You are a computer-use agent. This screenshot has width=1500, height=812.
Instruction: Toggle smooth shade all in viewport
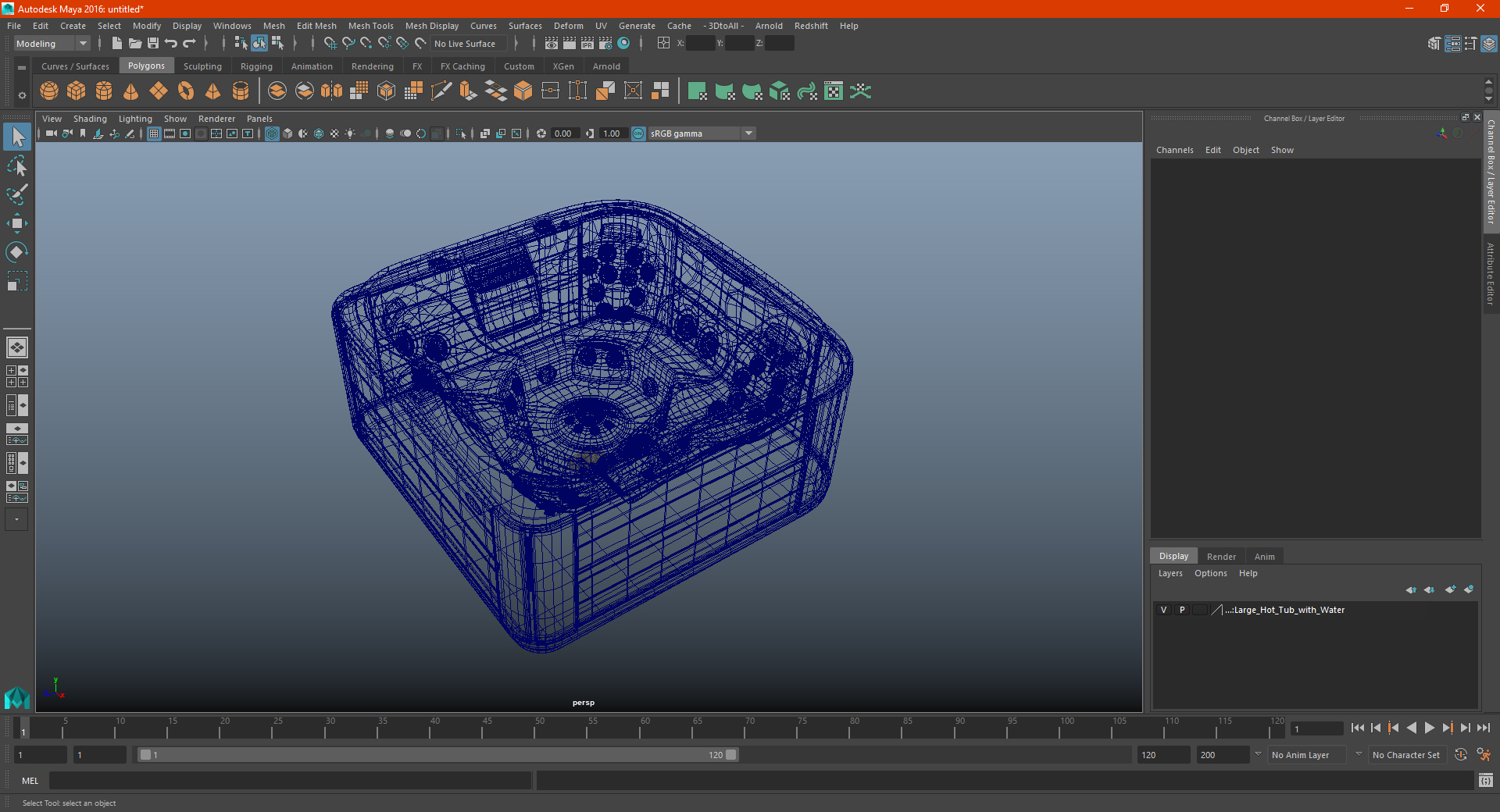pos(287,134)
